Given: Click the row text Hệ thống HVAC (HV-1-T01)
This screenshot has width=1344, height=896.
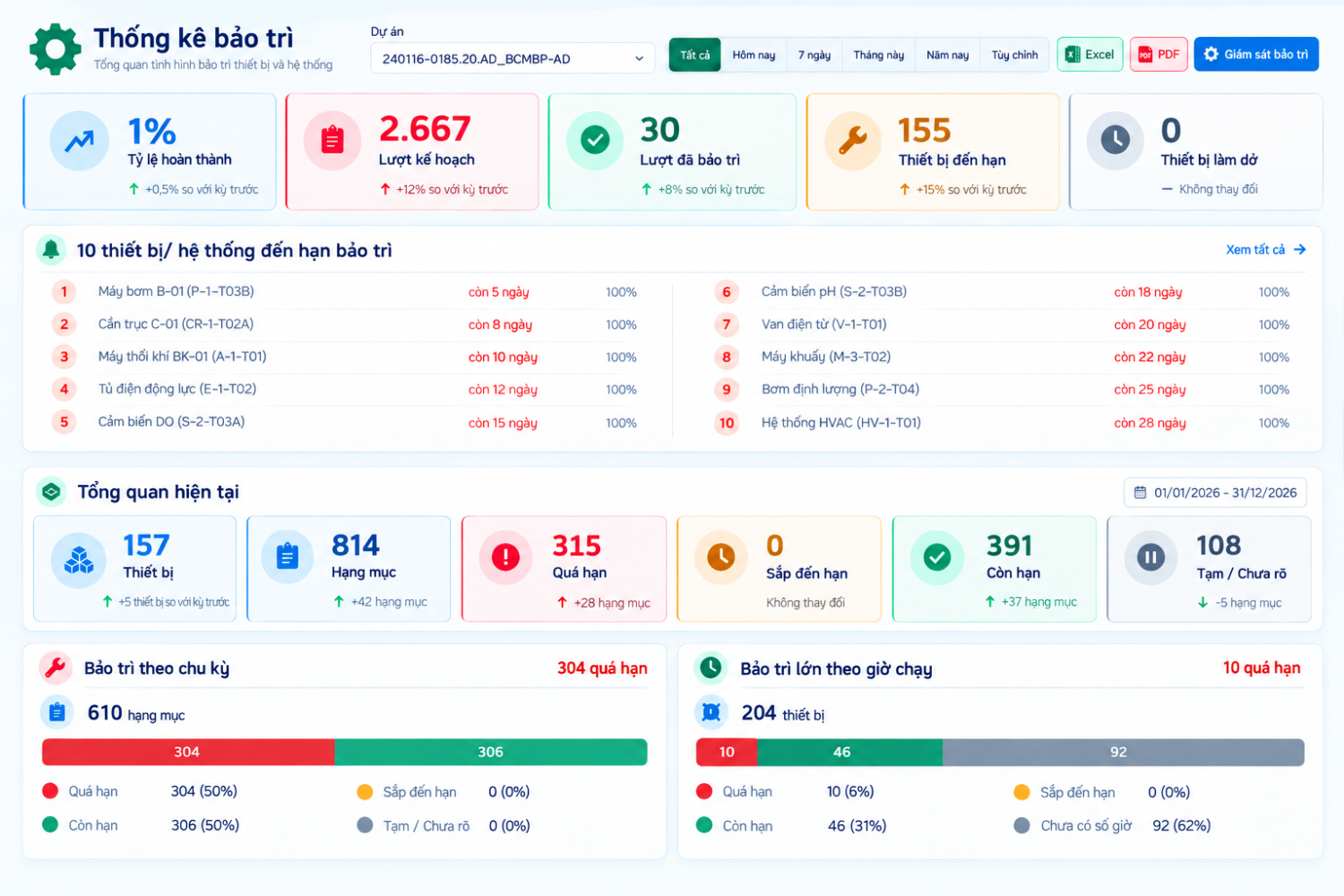Looking at the screenshot, I should click(841, 423).
